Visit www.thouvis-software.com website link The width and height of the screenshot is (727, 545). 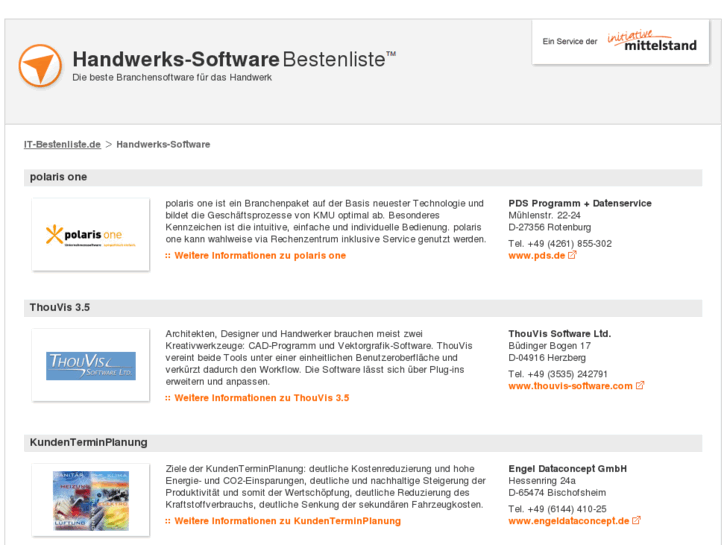pyautogui.click(x=570, y=386)
